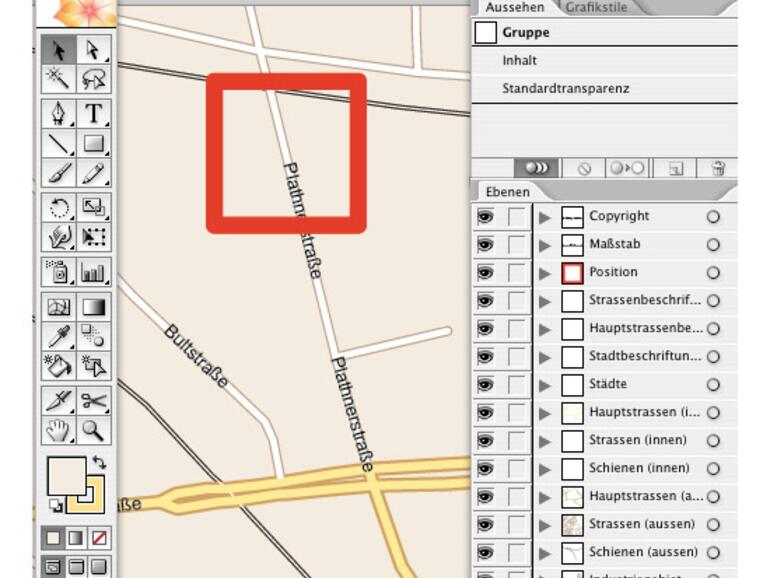Hide the Schienen (aussen) layer
Image resolution: width=770 pixels, height=578 pixels.
click(486, 552)
